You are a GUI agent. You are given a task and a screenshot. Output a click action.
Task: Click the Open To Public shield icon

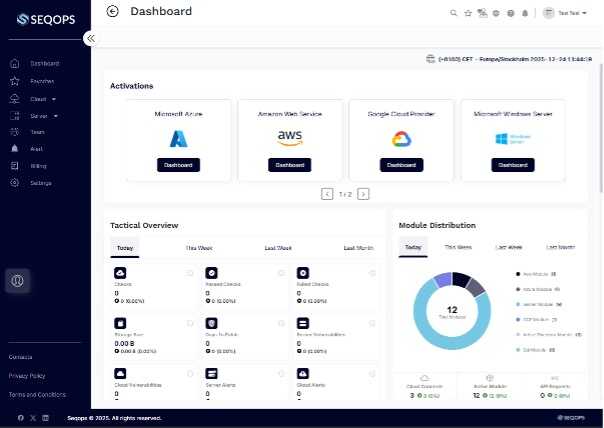click(211, 323)
